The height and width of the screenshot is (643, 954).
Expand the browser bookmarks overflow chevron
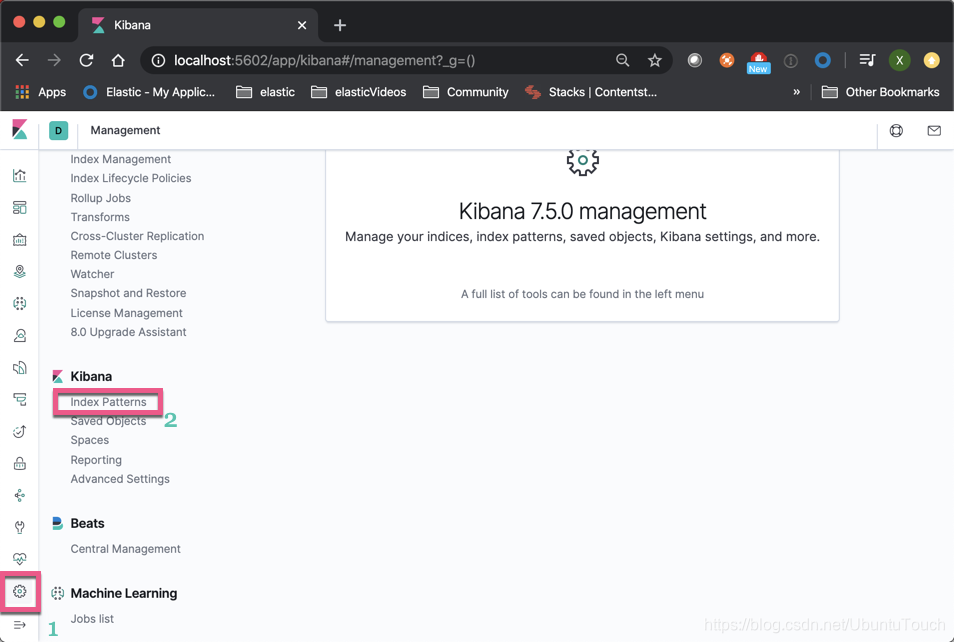coord(796,91)
